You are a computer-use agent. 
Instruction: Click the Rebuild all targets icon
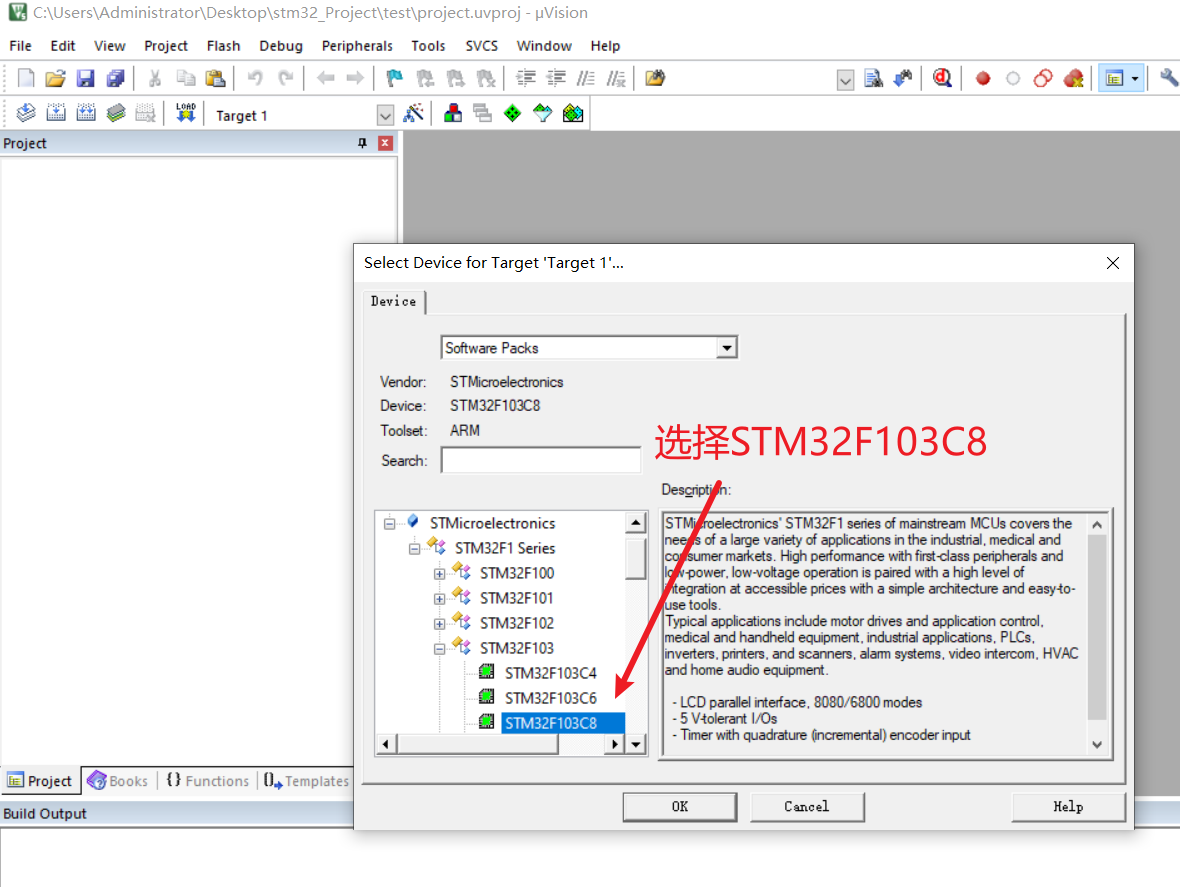pos(86,114)
